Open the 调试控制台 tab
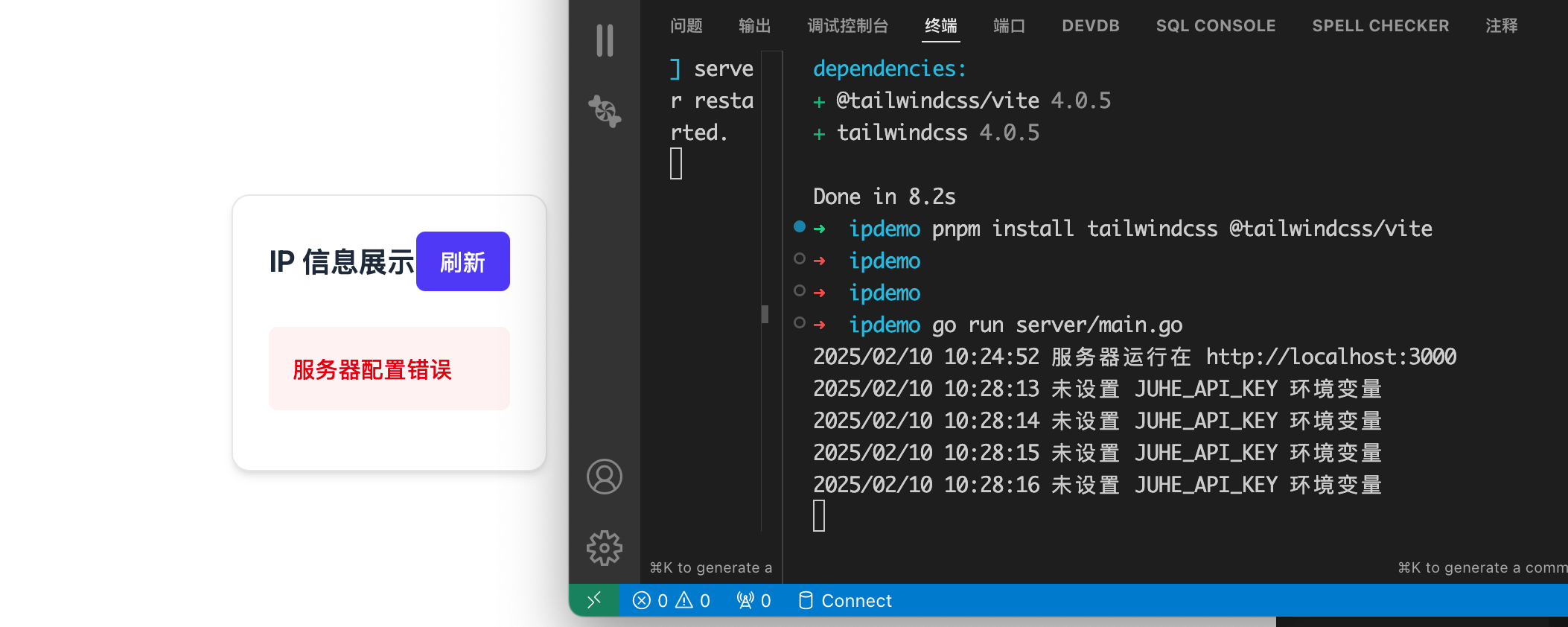The height and width of the screenshot is (627, 1568). [847, 26]
